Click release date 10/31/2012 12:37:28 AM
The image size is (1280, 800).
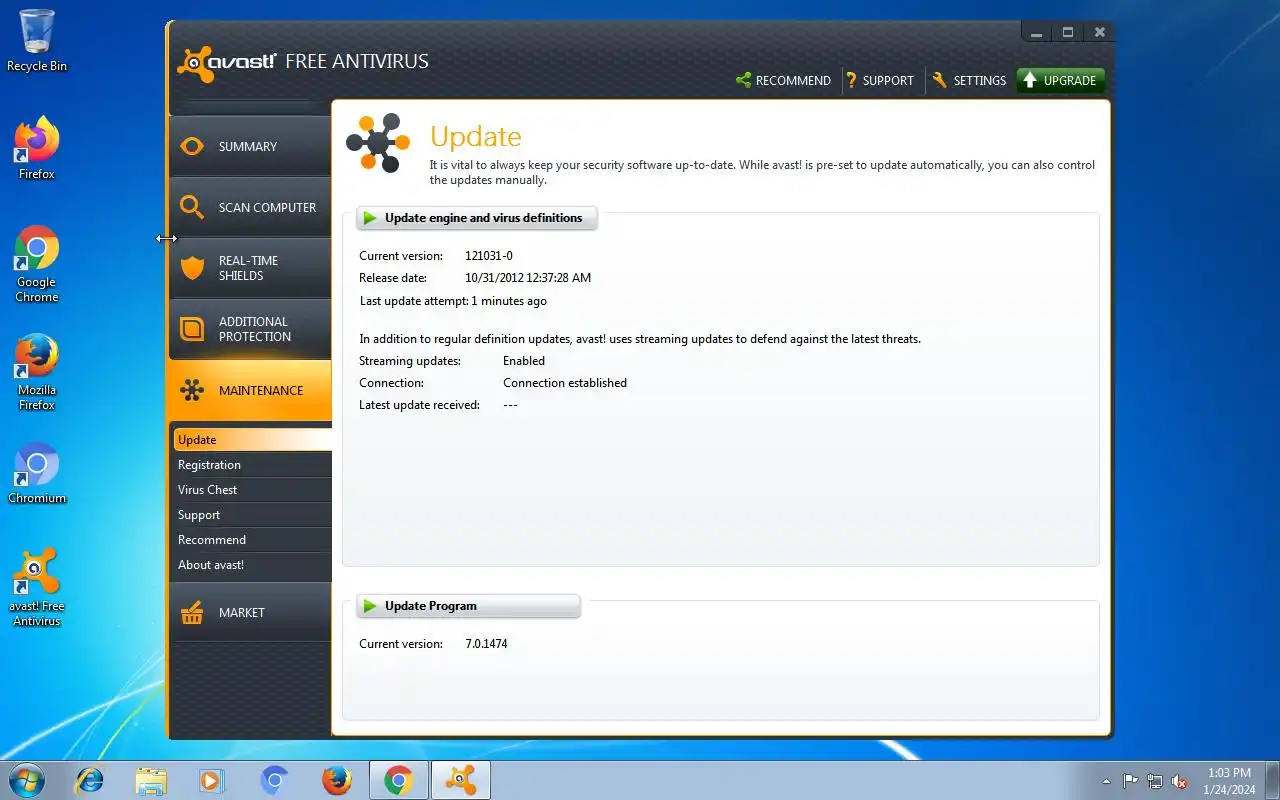click(x=528, y=278)
